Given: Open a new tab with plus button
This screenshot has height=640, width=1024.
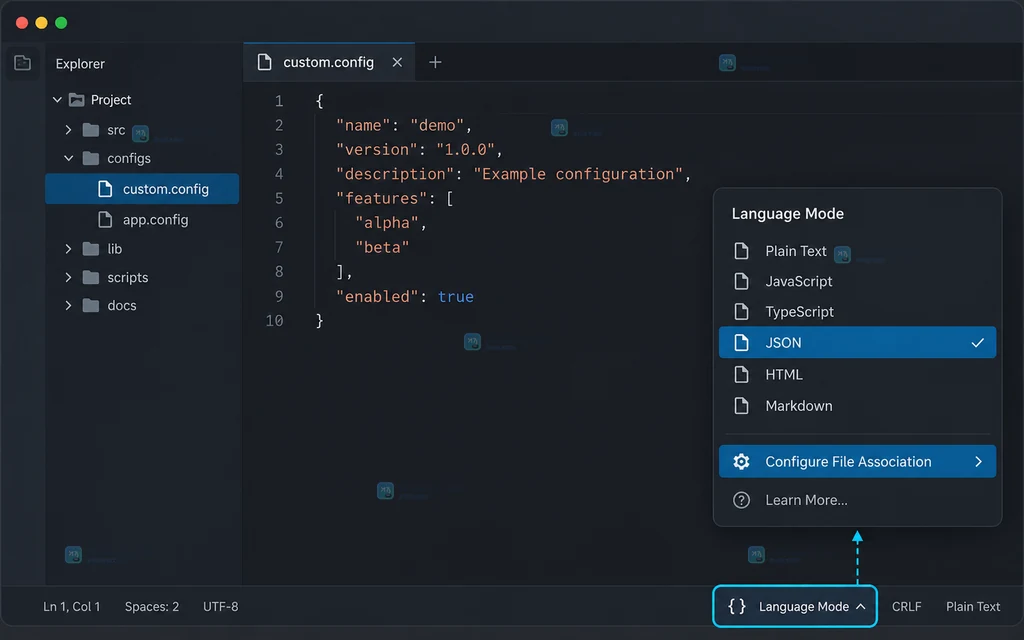Looking at the screenshot, I should click(x=435, y=62).
